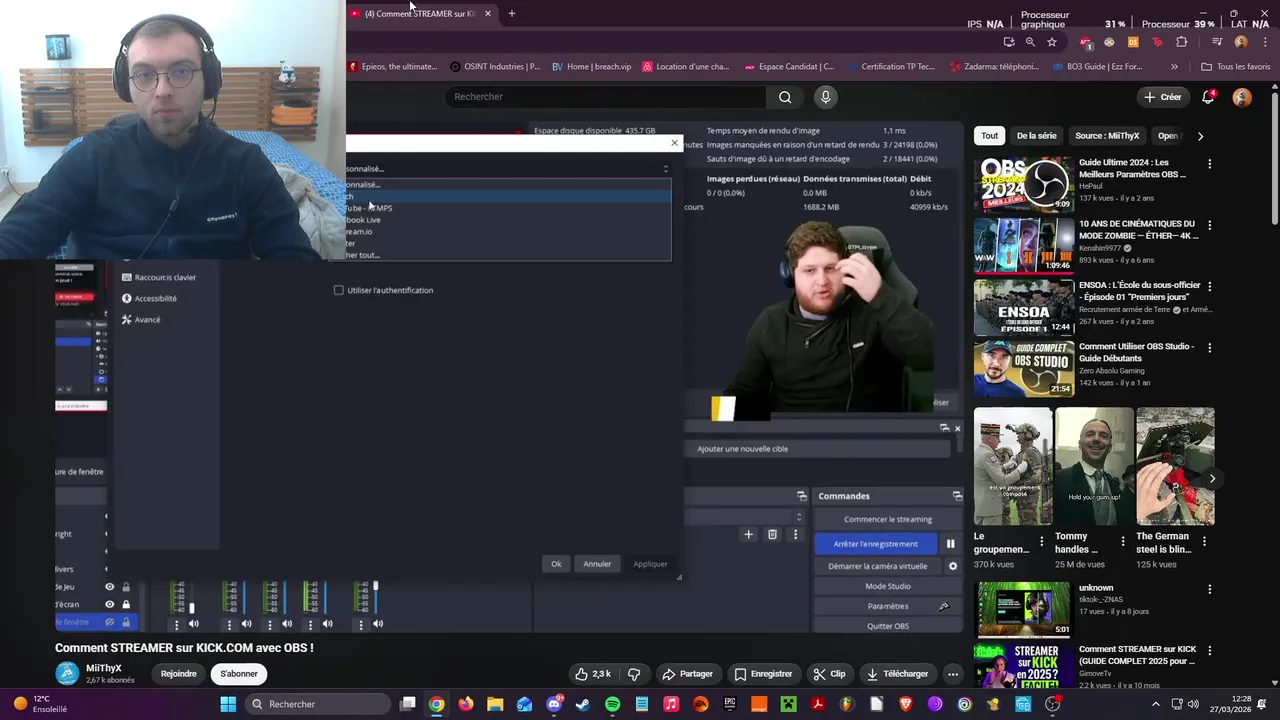Open Firefox from the taskbar

tap(466, 704)
